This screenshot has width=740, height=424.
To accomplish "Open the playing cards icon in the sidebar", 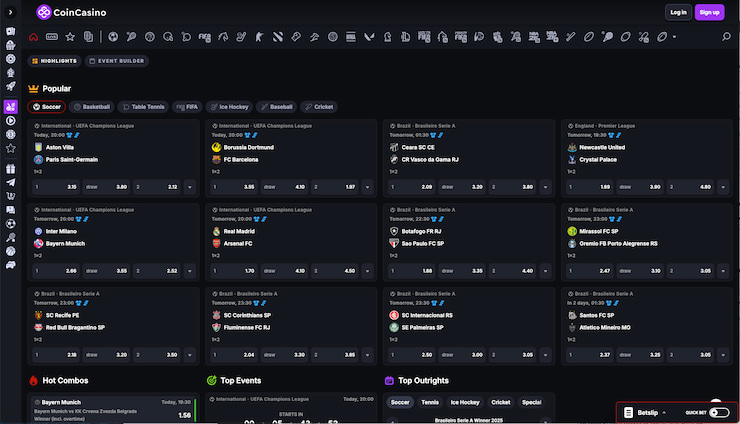I will (10, 31).
